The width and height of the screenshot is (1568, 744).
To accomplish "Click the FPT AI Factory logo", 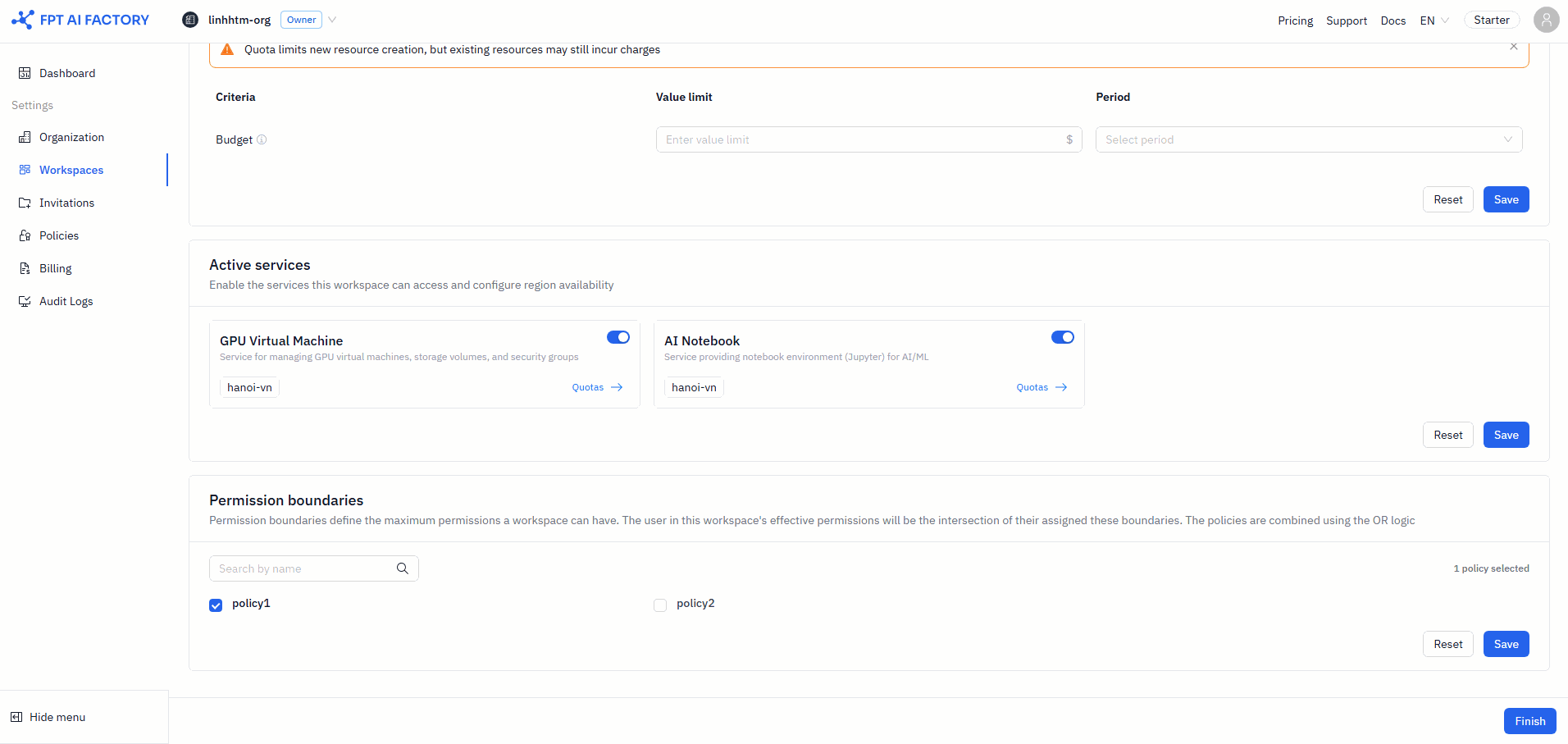I will click(80, 20).
